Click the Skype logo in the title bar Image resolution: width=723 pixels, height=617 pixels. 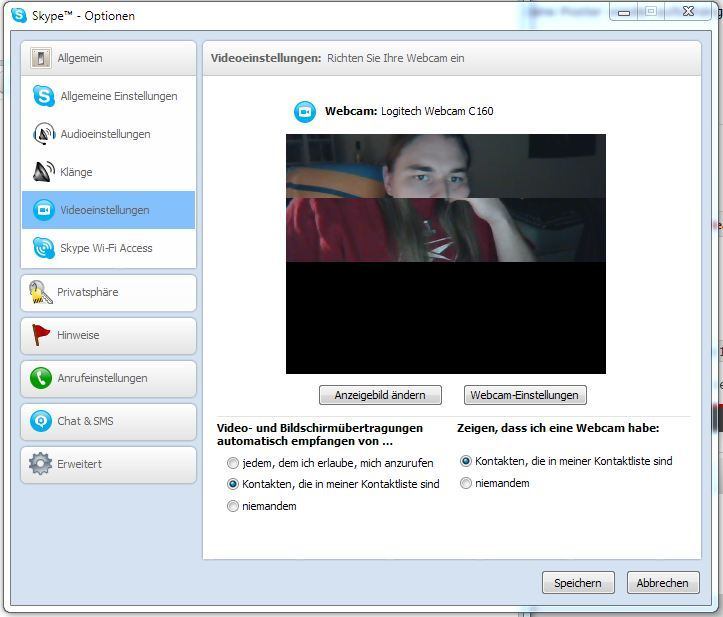[x=19, y=15]
